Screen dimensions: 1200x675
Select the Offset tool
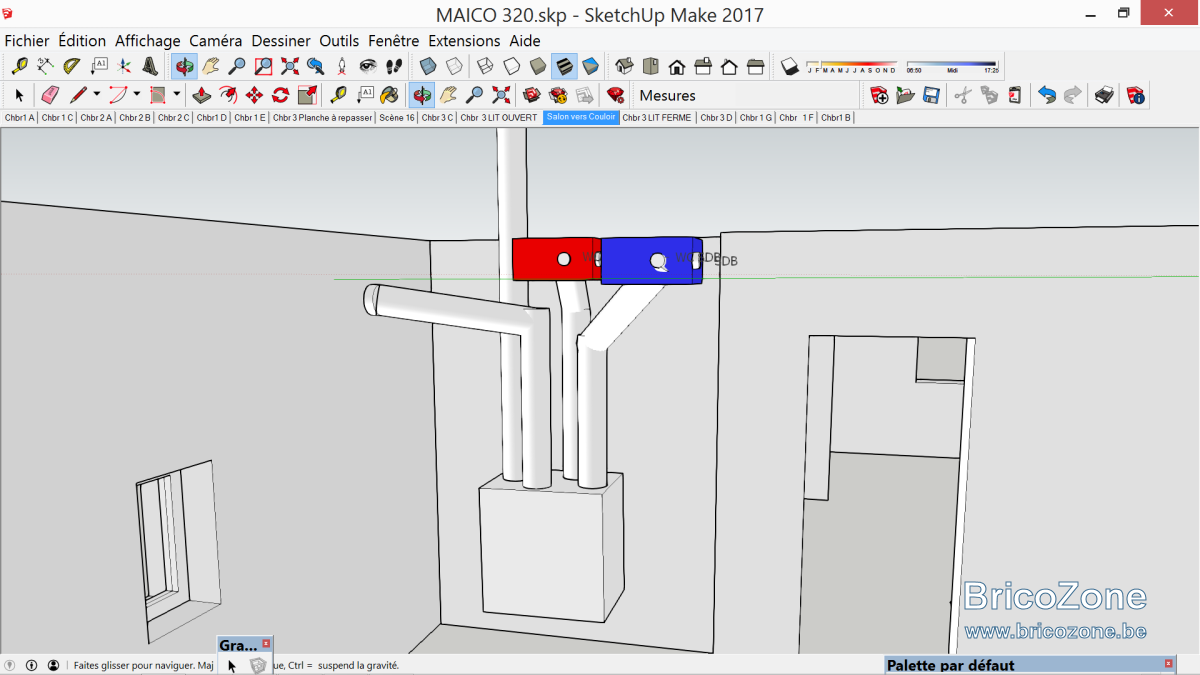point(228,95)
